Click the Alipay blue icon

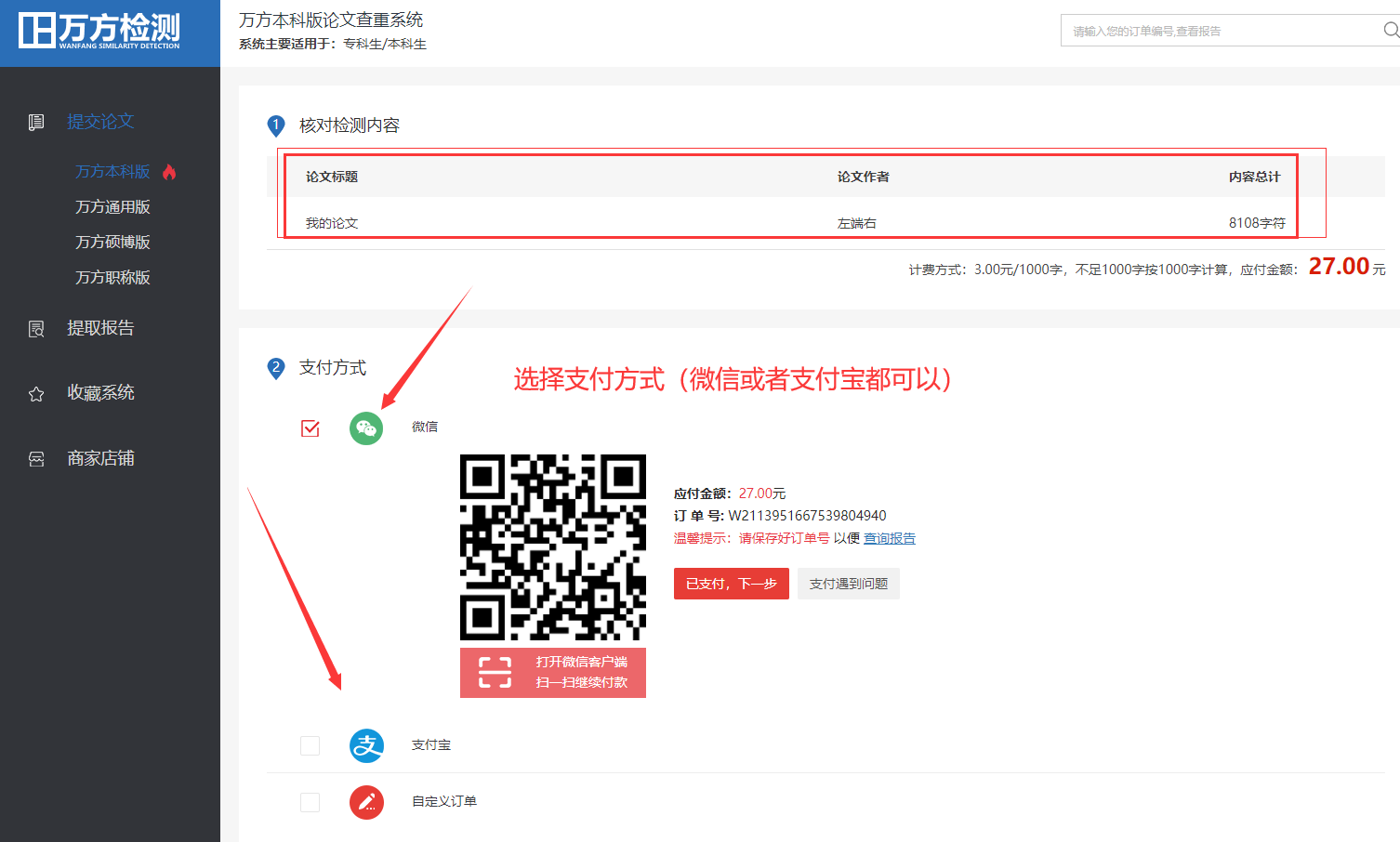click(x=366, y=745)
